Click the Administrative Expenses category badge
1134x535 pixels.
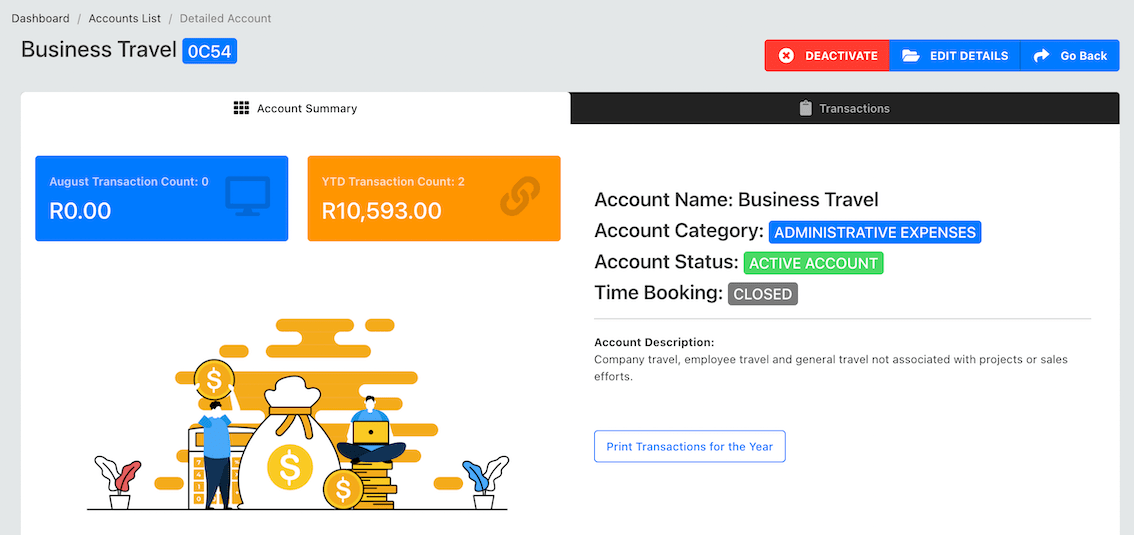point(875,233)
